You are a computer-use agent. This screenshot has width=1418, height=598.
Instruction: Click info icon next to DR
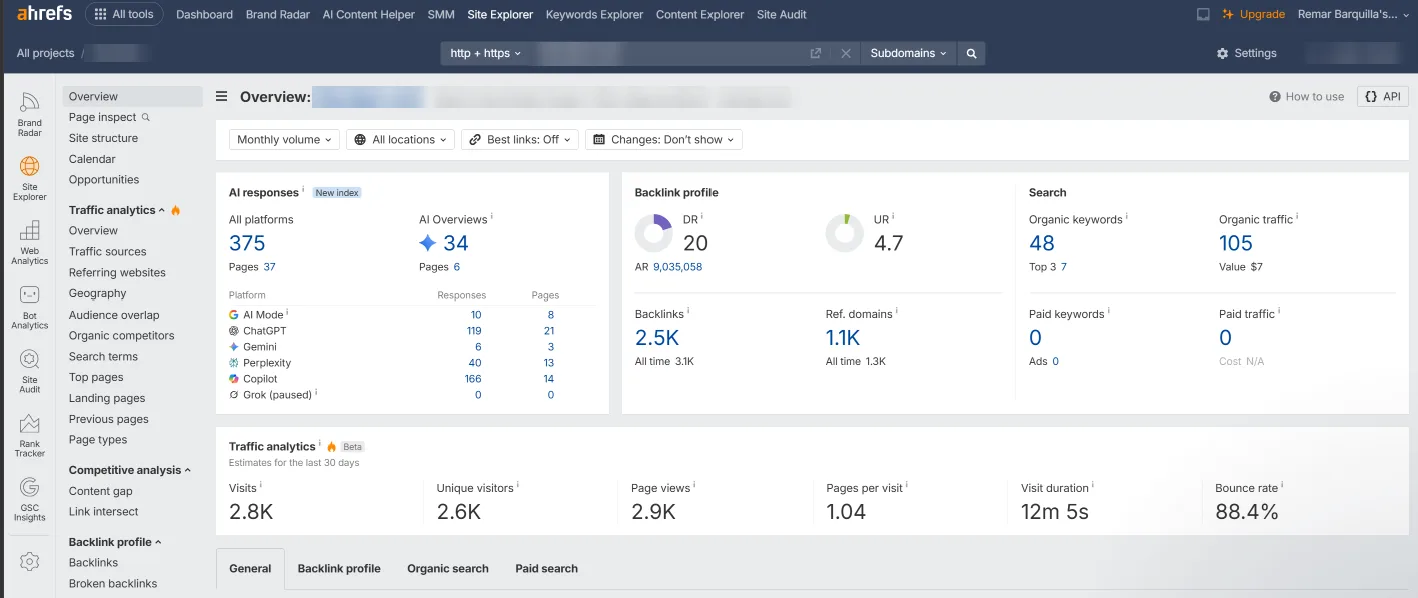pos(702,217)
